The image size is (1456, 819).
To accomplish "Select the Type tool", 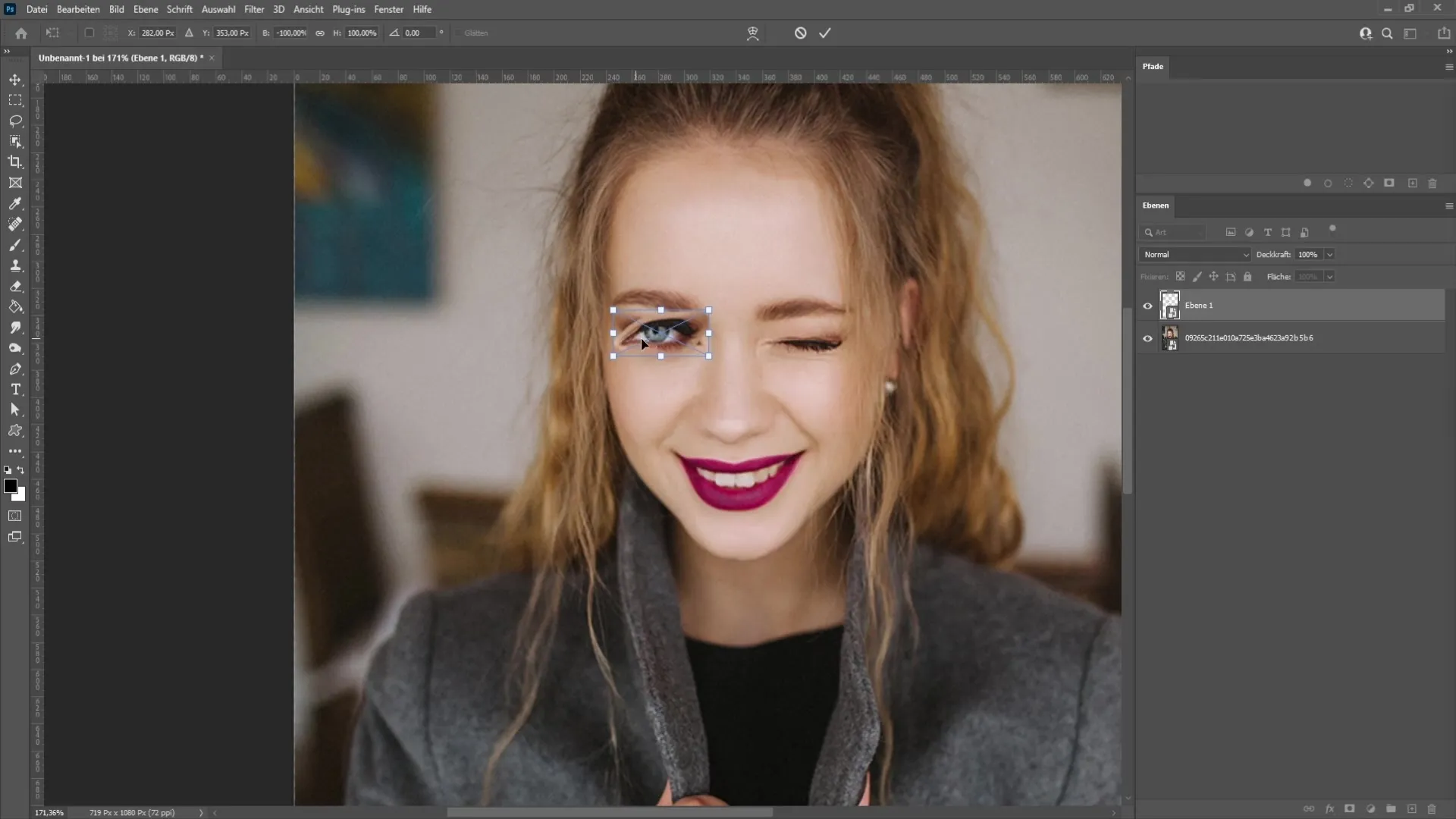I will pos(15,390).
